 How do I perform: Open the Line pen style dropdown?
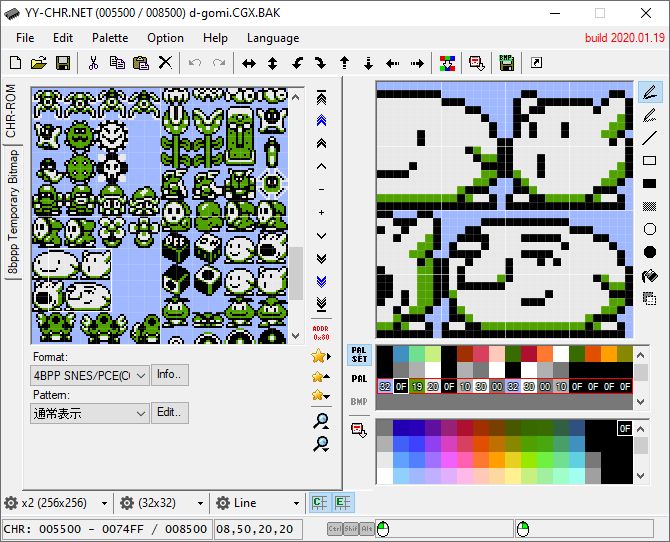pos(258,503)
